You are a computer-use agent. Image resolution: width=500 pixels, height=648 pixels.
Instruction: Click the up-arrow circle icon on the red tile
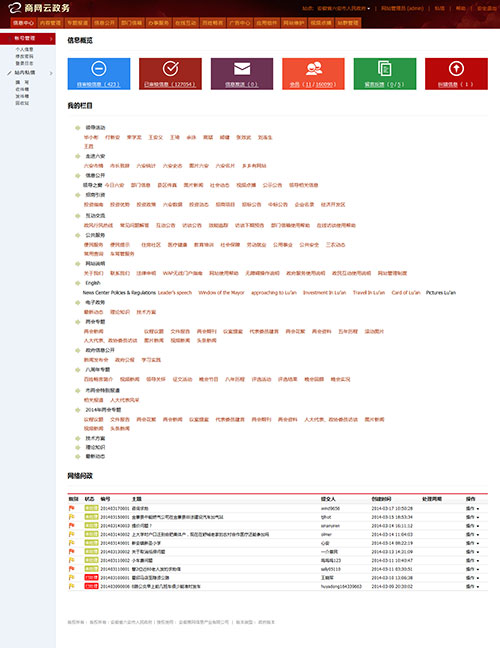click(x=456, y=69)
